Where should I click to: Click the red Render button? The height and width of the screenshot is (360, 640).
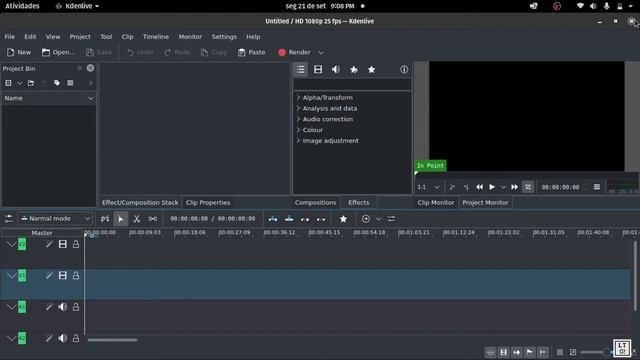tap(294, 52)
